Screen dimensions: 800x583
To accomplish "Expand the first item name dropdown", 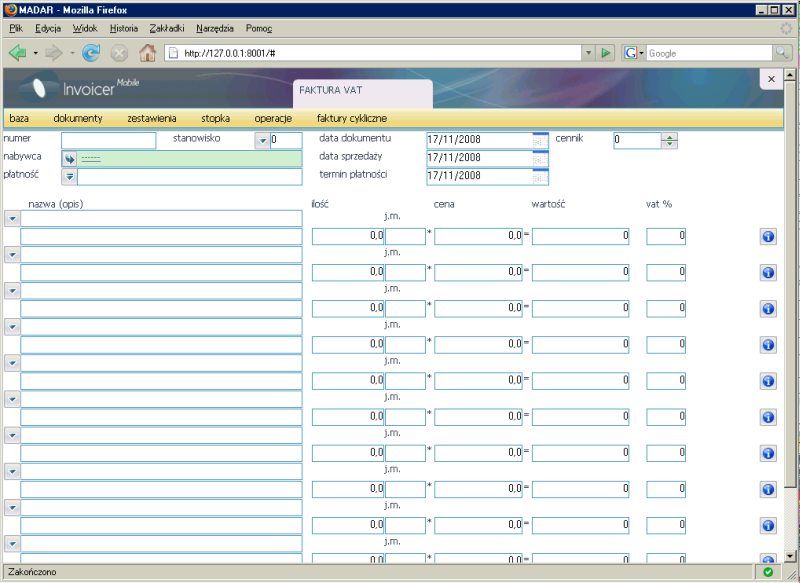I will click(12, 219).
